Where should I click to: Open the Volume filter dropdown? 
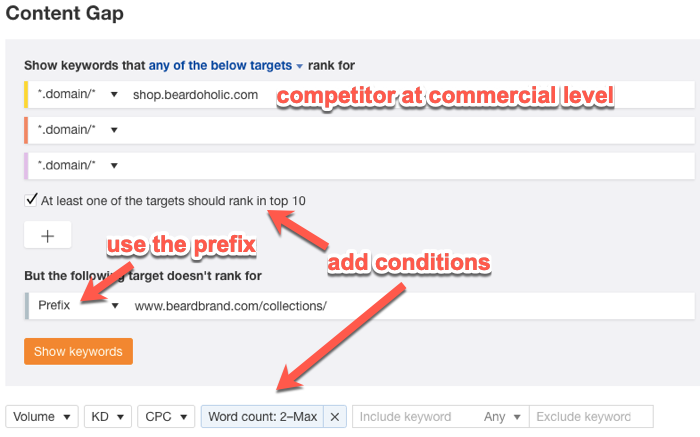coord(42,417)
